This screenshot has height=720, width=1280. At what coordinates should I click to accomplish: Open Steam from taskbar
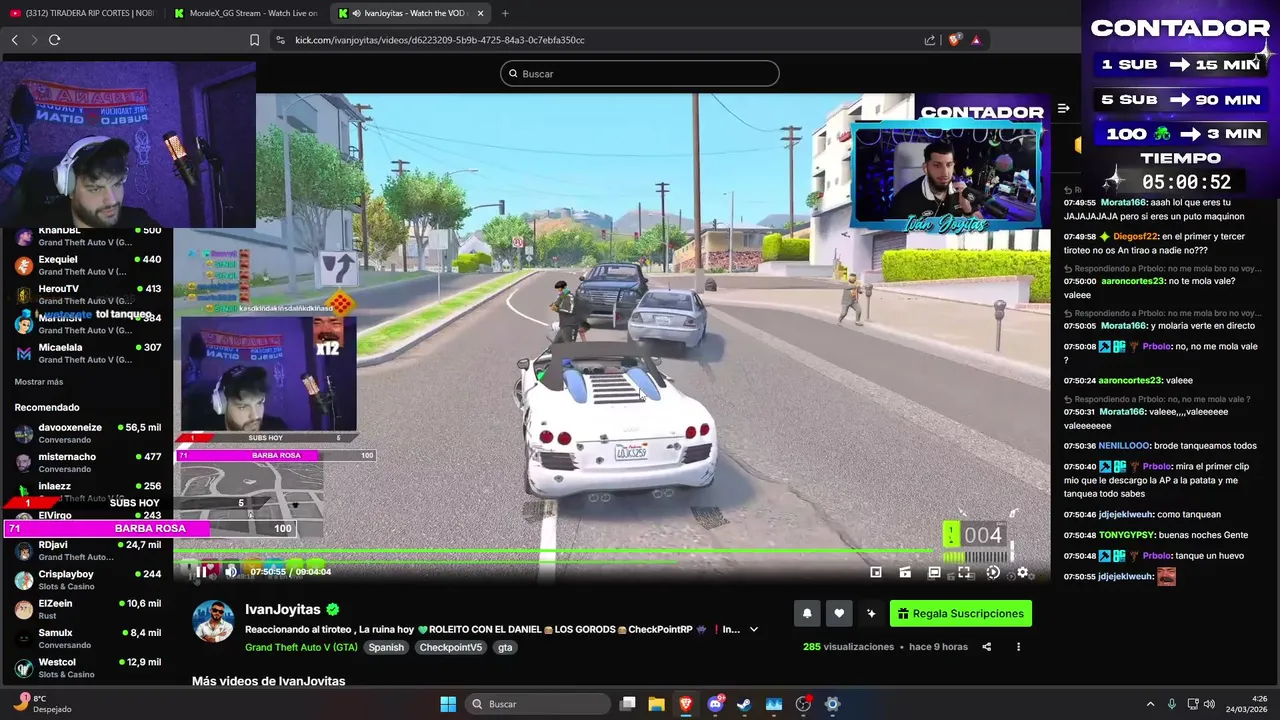coord(744,704)
